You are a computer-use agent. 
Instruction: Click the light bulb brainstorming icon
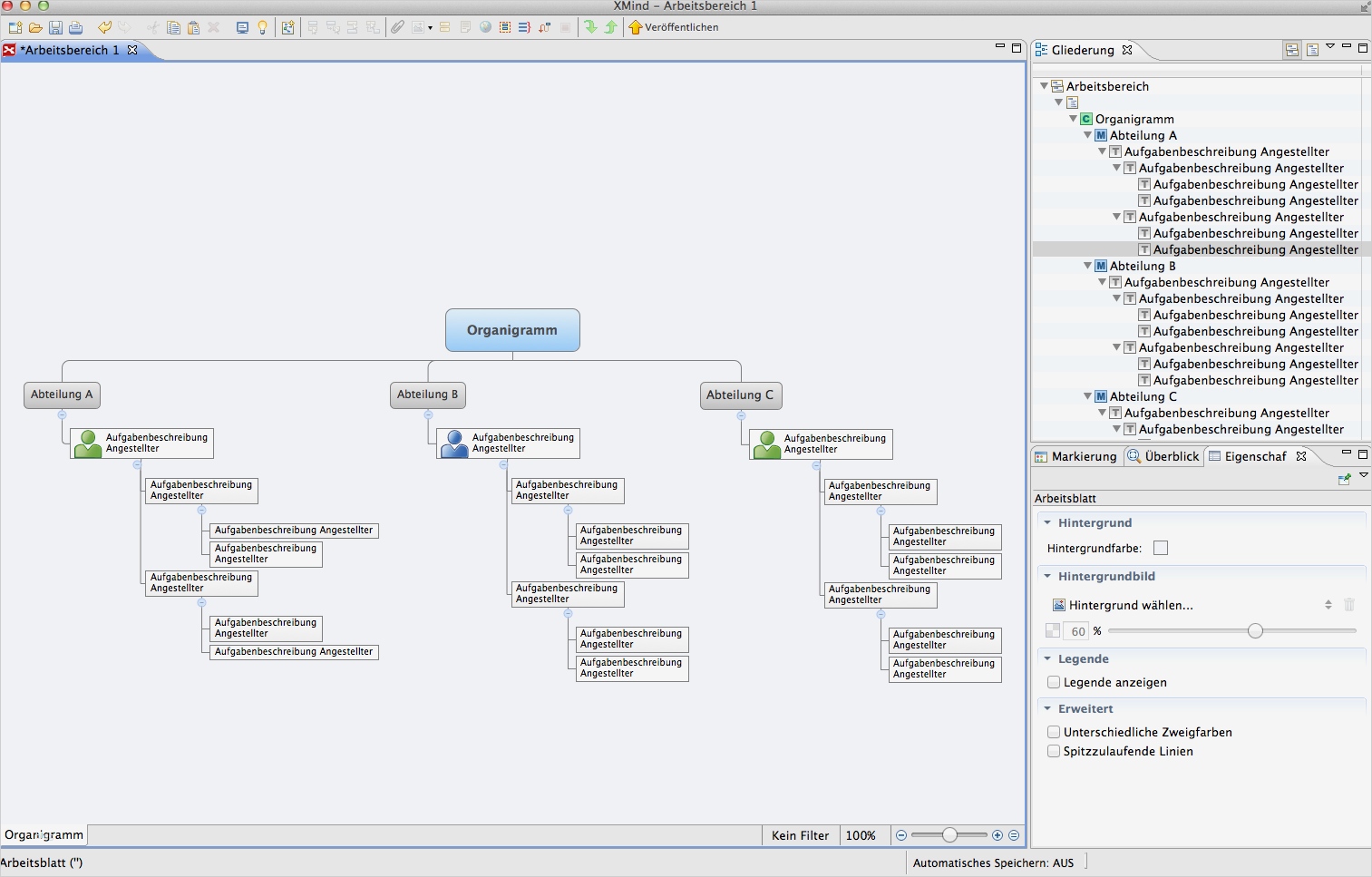(262, 27)
